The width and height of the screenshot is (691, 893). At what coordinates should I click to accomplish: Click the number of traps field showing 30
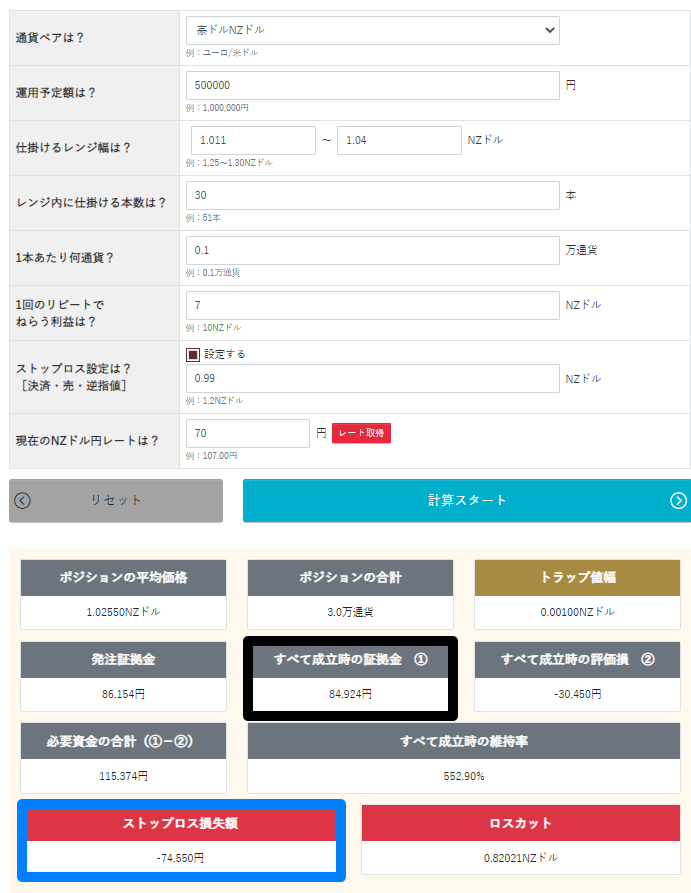point(373,195)
